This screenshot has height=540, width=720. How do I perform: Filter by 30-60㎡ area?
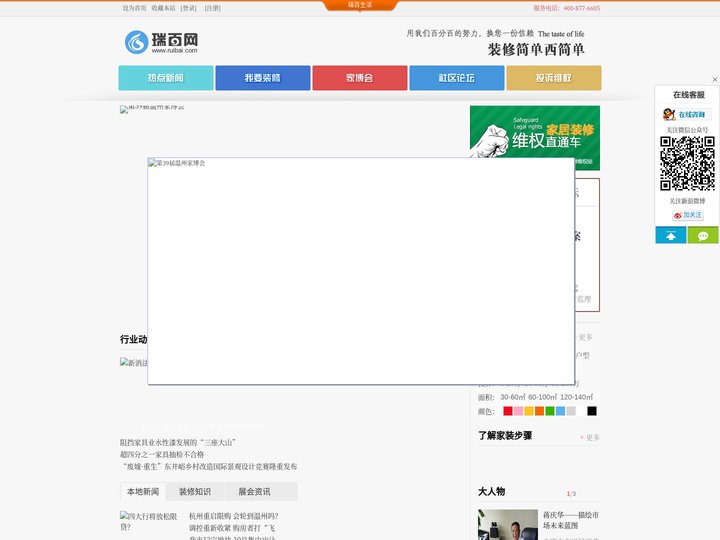512,397
